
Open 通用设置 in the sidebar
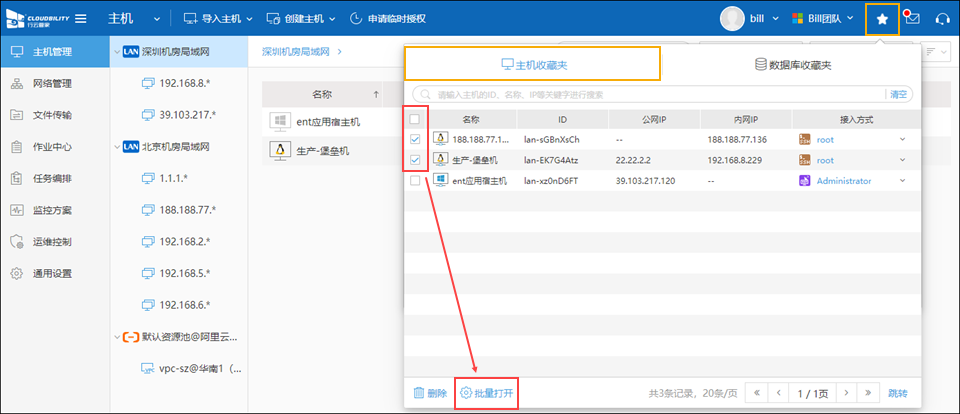52,273
